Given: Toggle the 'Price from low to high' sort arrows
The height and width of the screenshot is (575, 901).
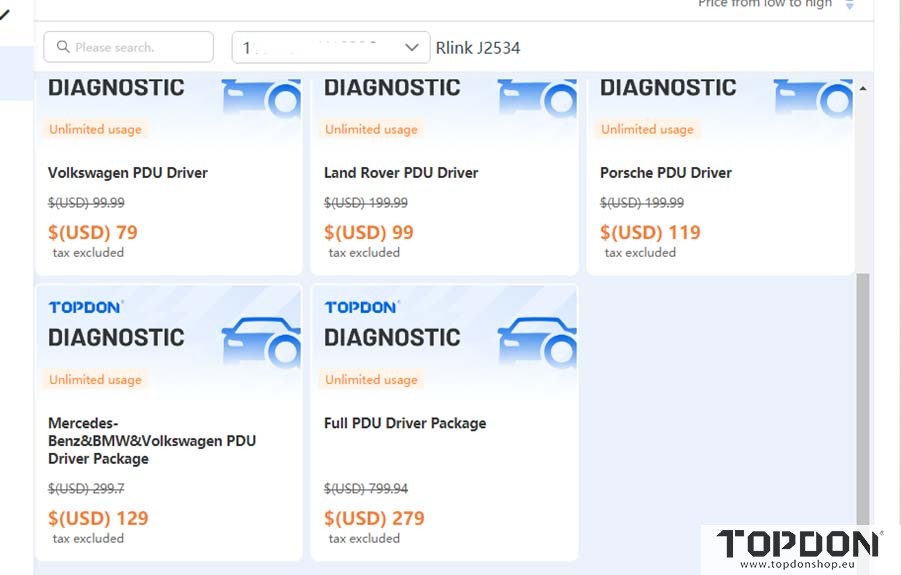Looking at the screenshot, I should pyautogui.click(x=850, y=5).
